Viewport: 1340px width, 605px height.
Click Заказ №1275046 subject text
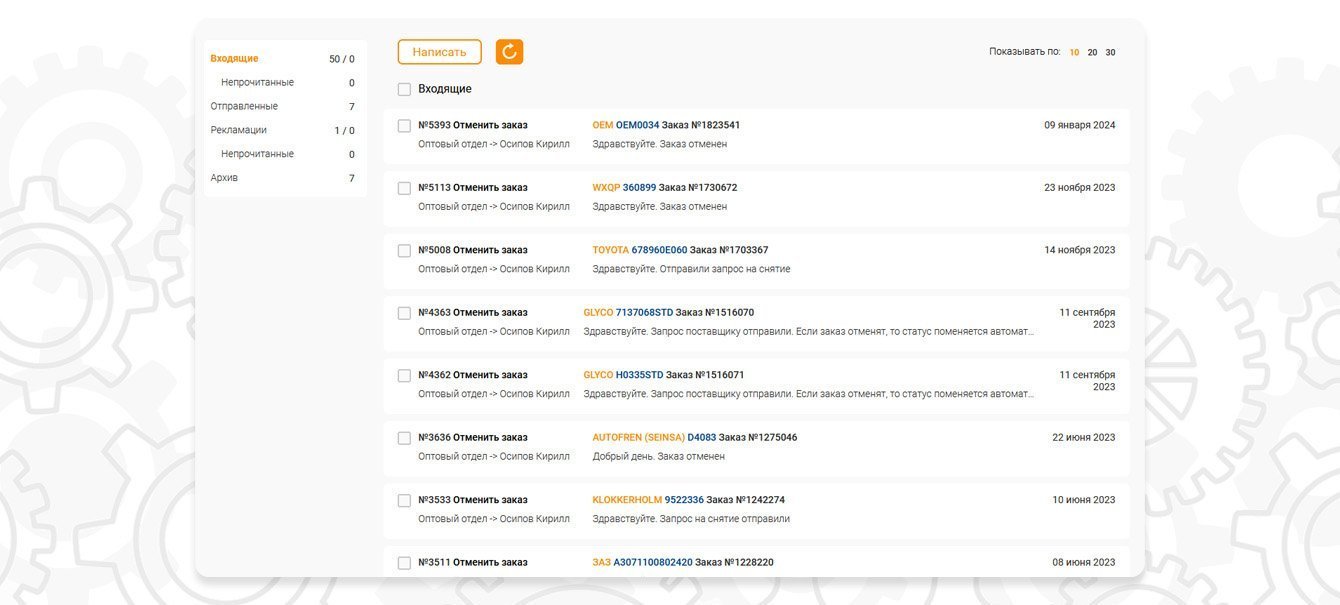pyautogui.click(x=758, y=438)
